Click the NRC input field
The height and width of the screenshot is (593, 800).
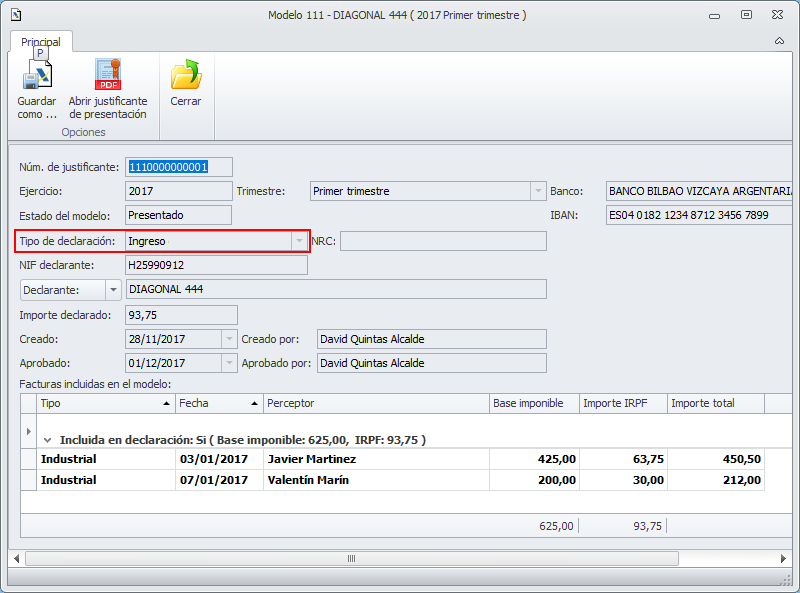point(443,241)
